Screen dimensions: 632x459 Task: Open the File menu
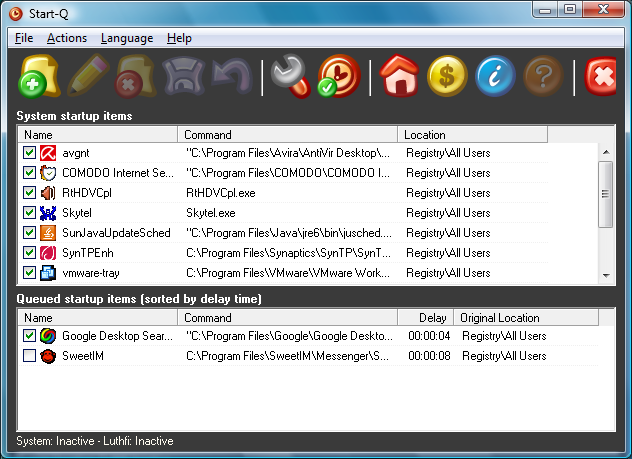tap(24, 38)
